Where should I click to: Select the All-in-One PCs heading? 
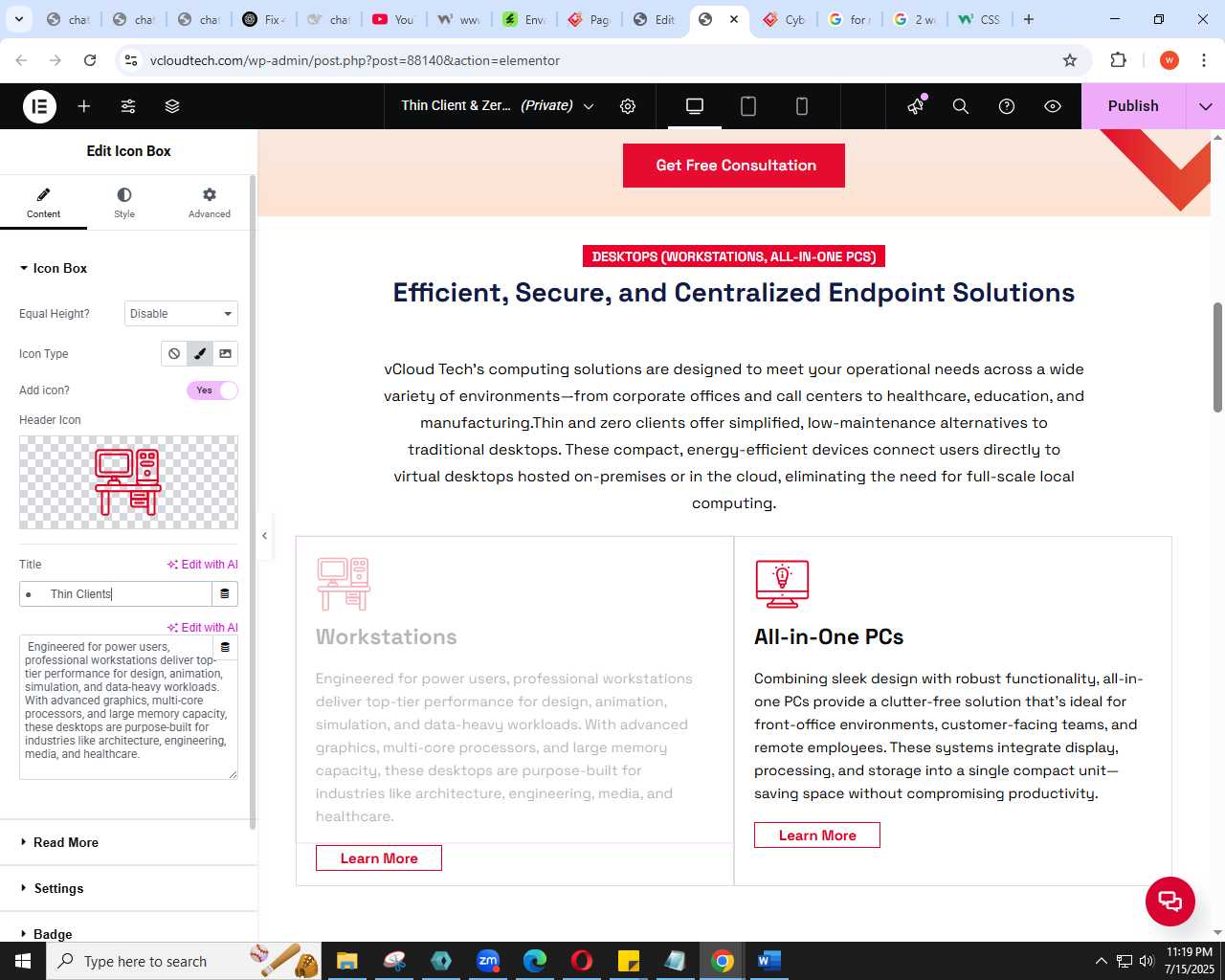pyautogui.click(x=829, y=637)
